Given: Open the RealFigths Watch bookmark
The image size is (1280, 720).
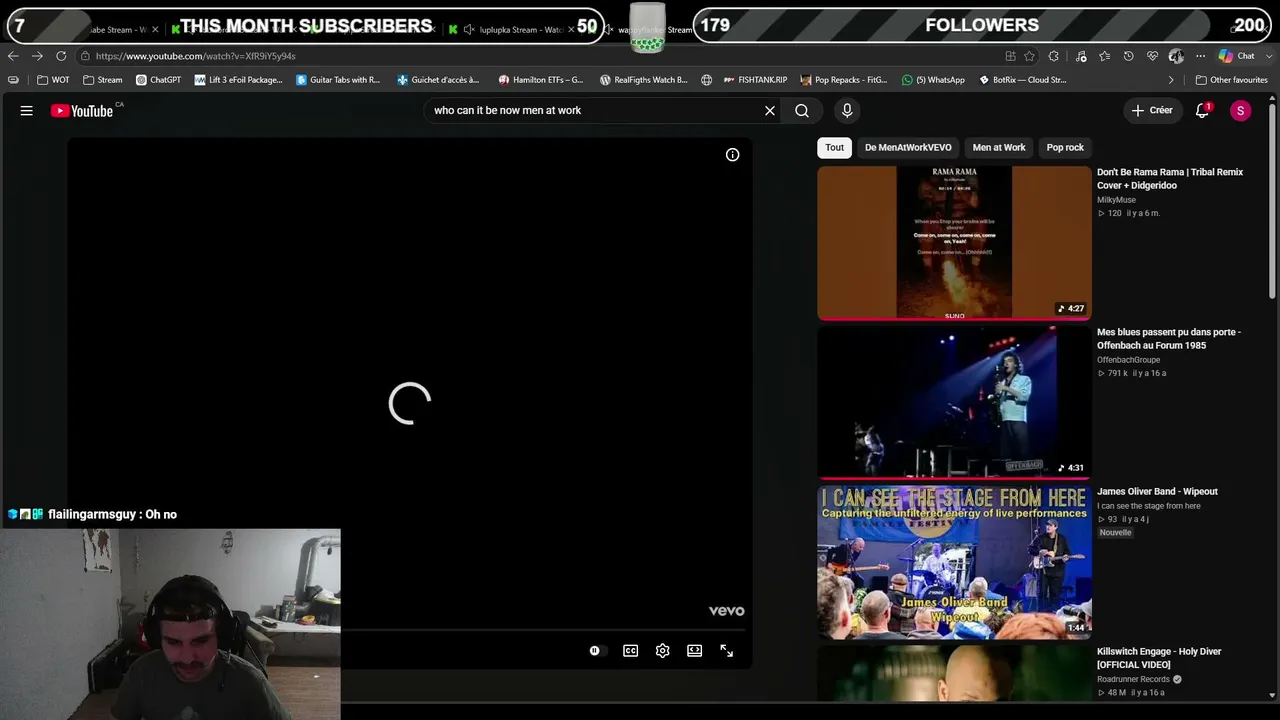Looking at the screenshot, I should pos(643,80).
